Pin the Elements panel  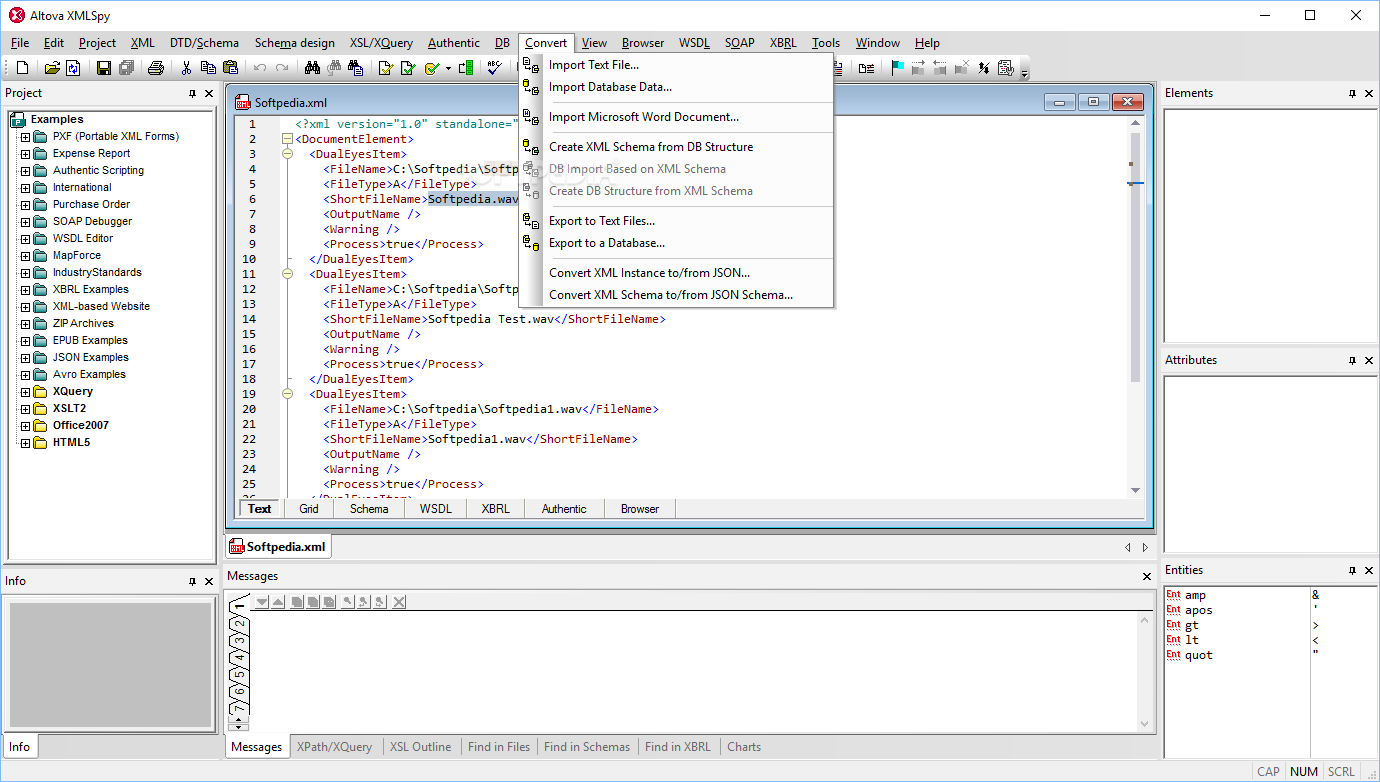click(1352, 93)
